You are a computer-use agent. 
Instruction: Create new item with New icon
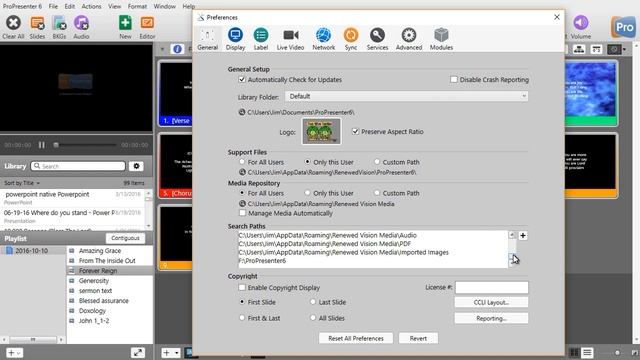pyautogui.click(x=125, y=23)
